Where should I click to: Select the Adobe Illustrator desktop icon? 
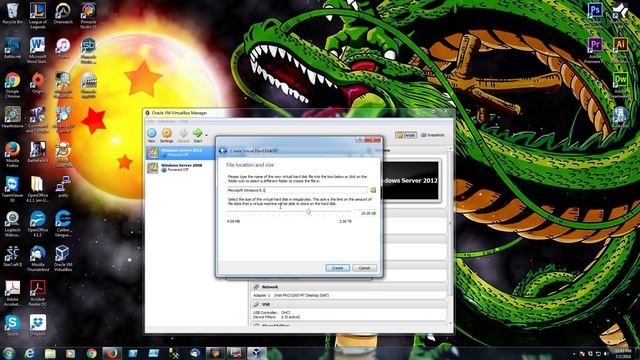620,50
